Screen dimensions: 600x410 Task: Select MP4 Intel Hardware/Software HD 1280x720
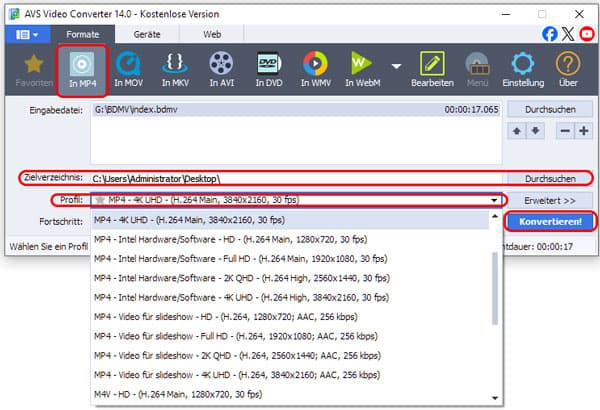(290, 239)
